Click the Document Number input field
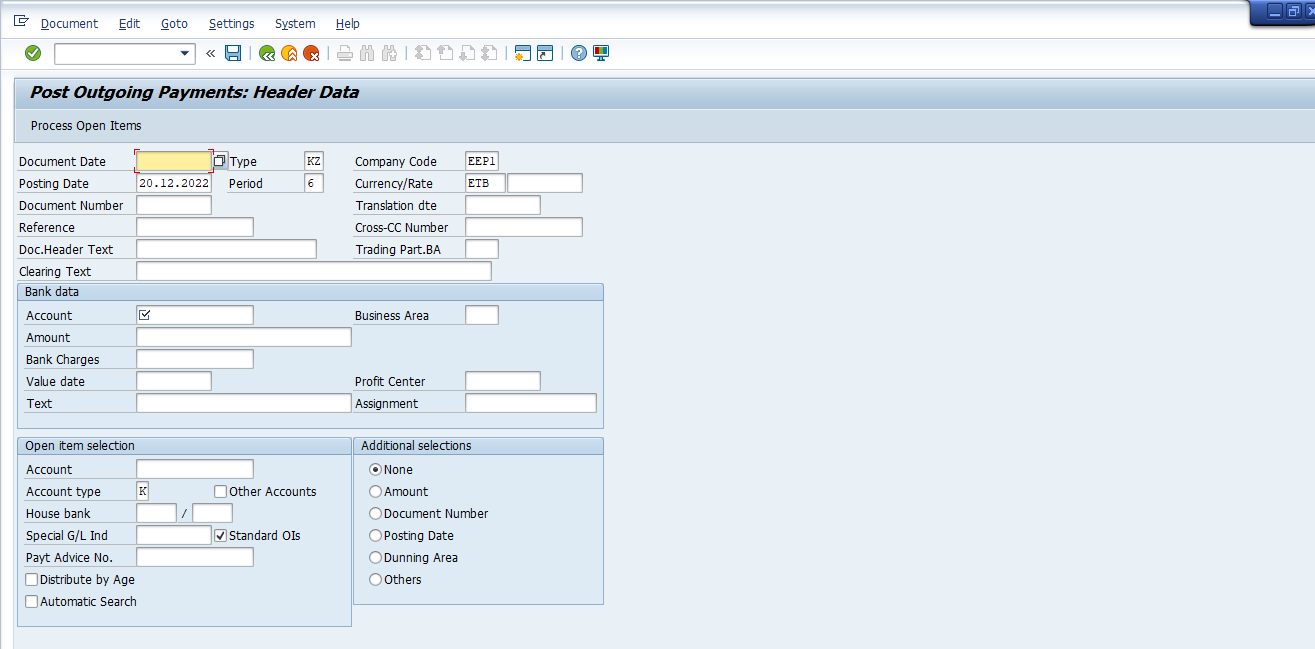Screen dimensions: 1315x649 tap(174, 205)
